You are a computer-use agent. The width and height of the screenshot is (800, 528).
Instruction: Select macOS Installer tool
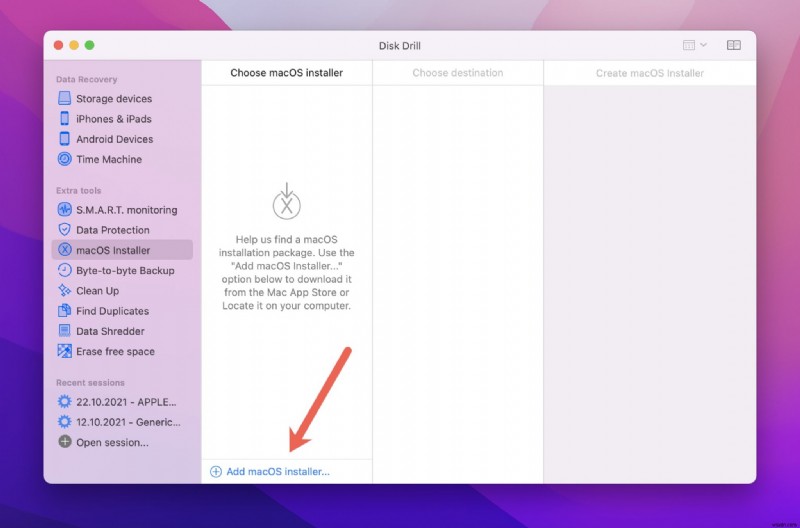tap(122, 250)
